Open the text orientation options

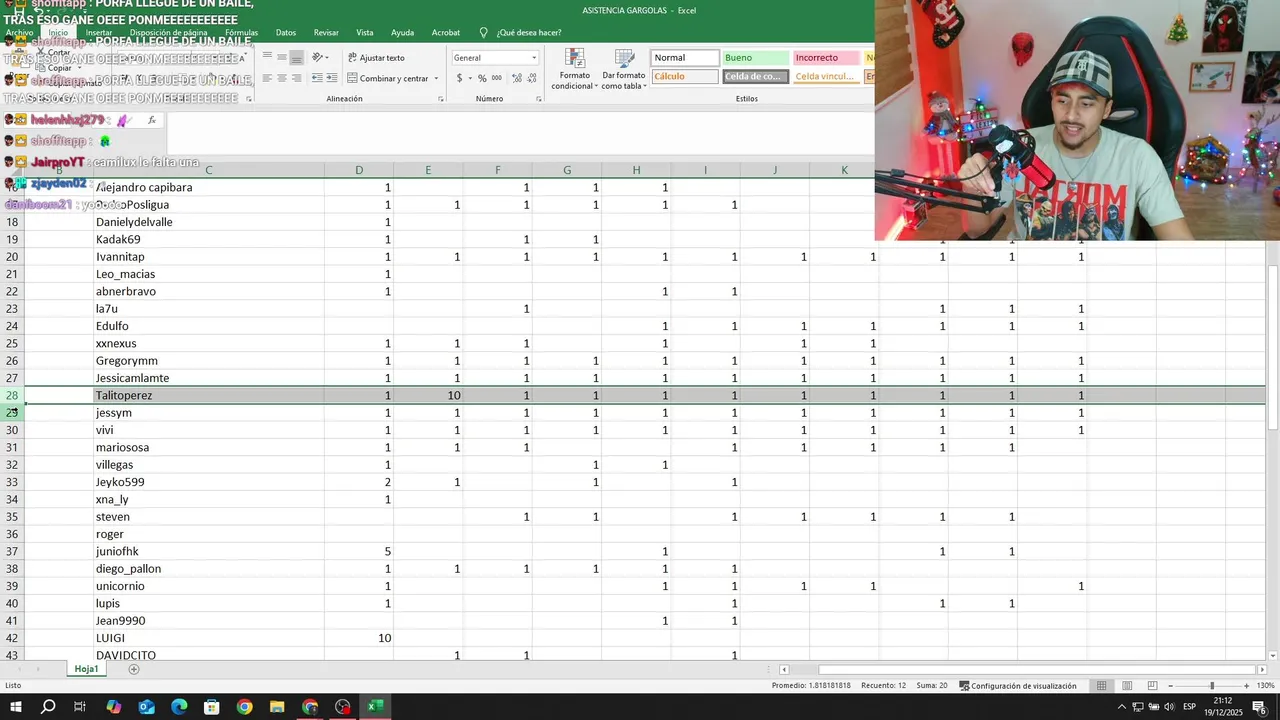pyautogui.click(x=320, y=57)
